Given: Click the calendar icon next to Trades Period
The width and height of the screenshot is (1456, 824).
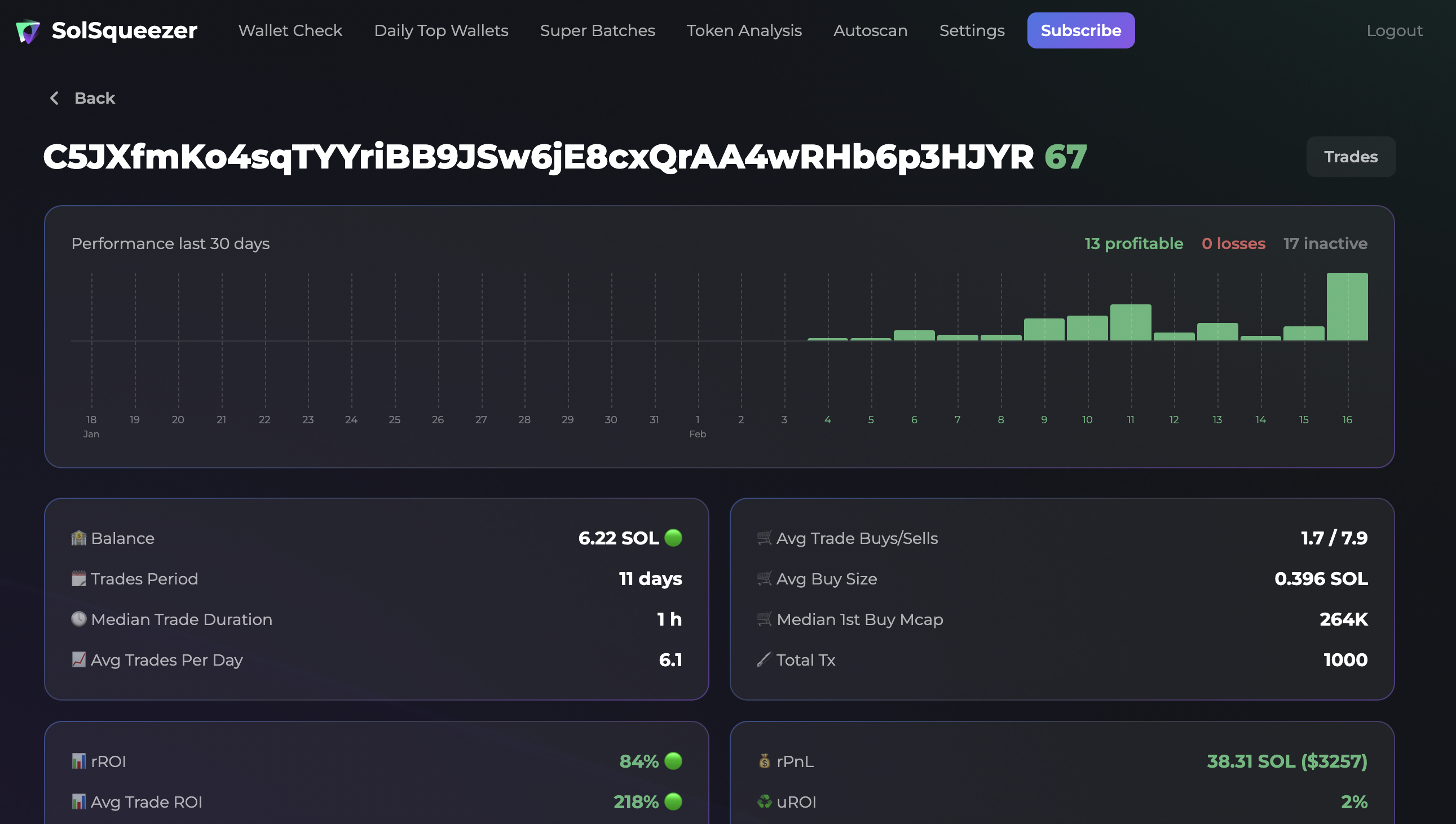Looking at the screenshot, I should [x=80, y=578].
